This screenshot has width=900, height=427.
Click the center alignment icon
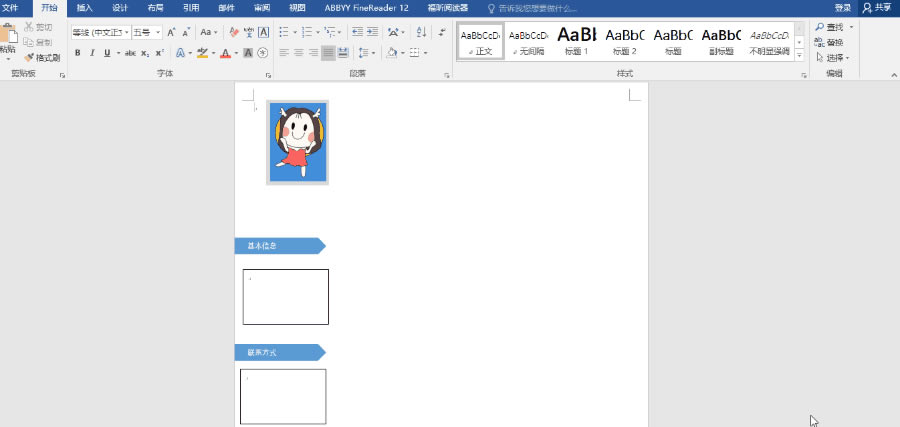[x=298, y=53]
